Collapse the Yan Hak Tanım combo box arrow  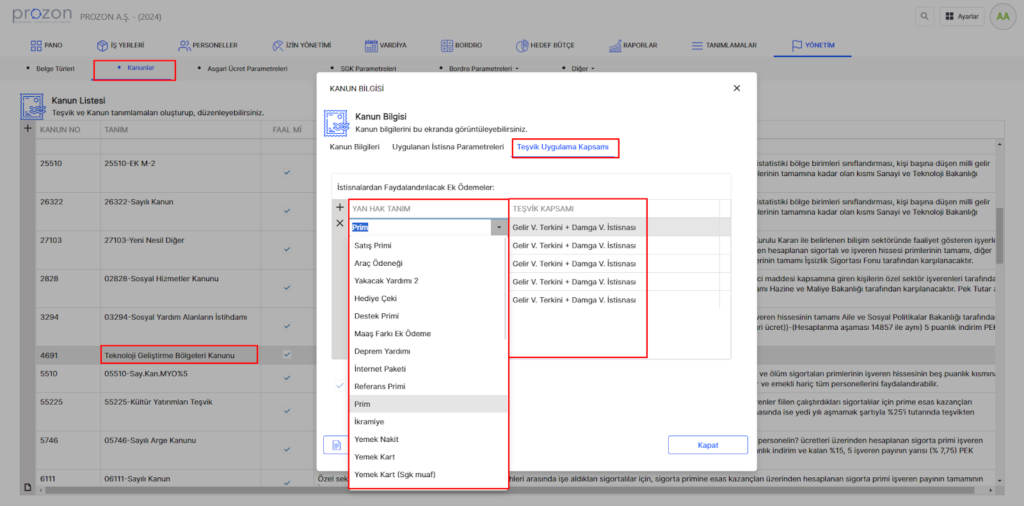click(x=499, y=228)
